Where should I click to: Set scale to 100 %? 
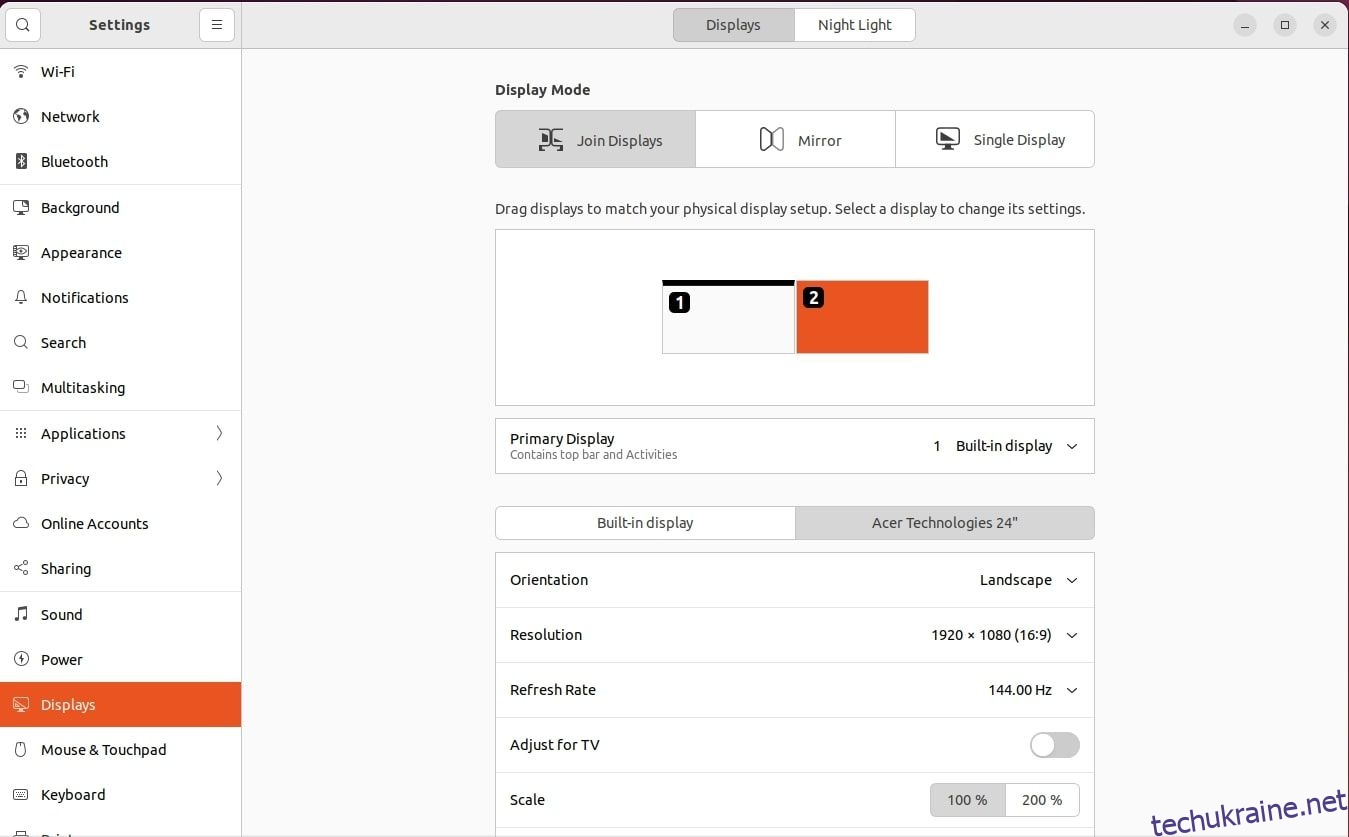[x=967, y=800]
